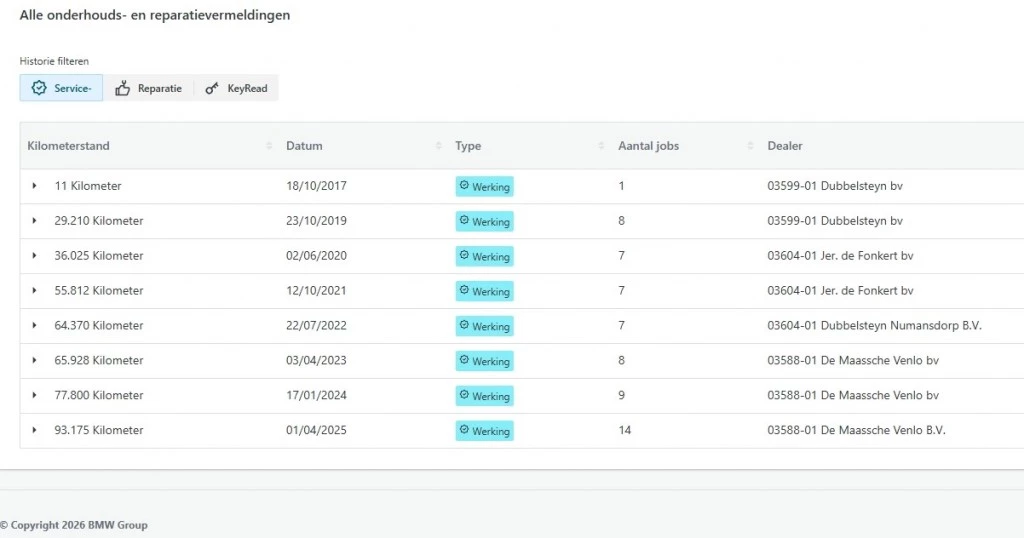Sort by Kilometerstand column sort icon
1024x538 pixels.
[269, 146]
